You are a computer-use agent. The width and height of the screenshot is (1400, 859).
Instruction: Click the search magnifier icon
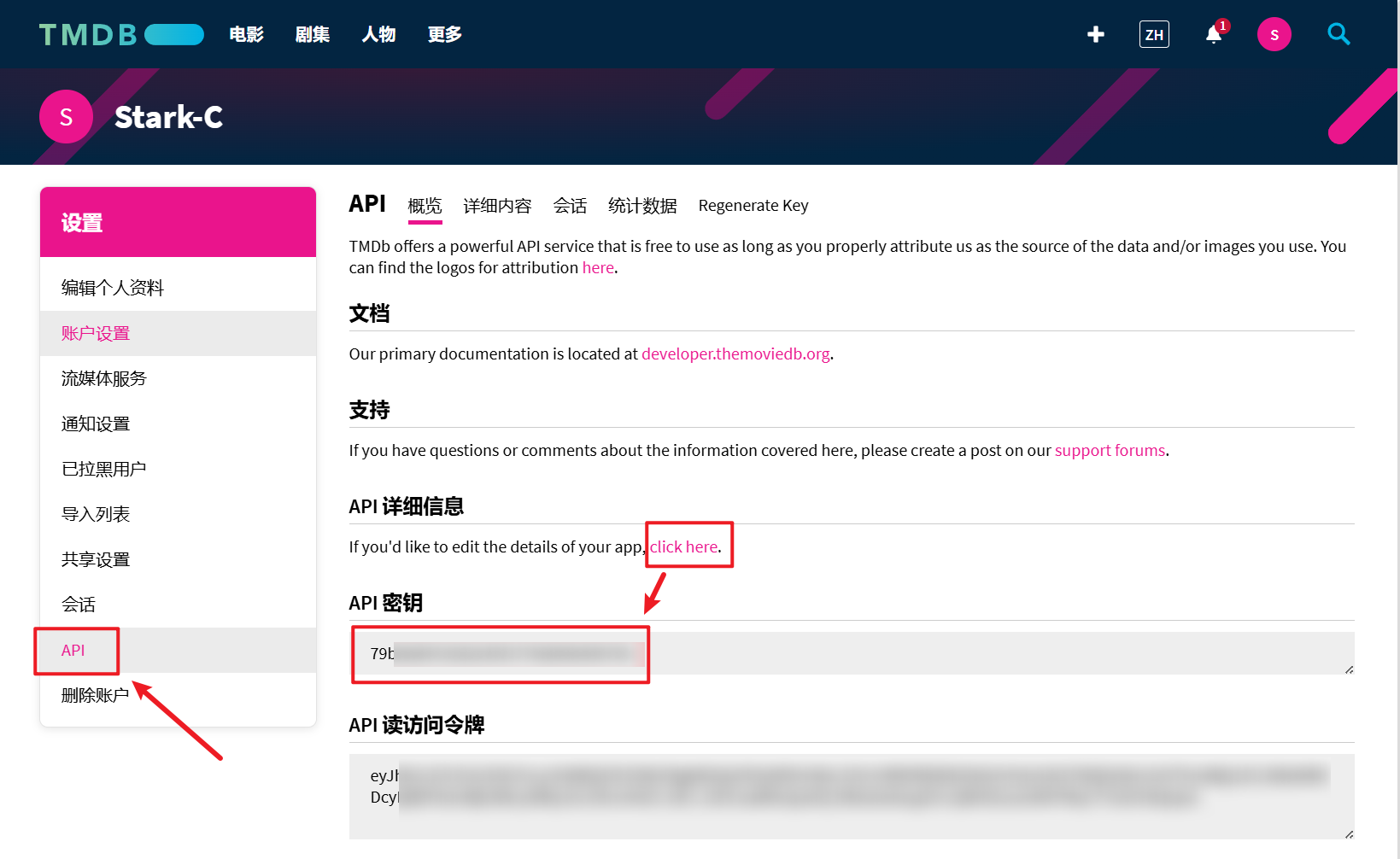1338,34
